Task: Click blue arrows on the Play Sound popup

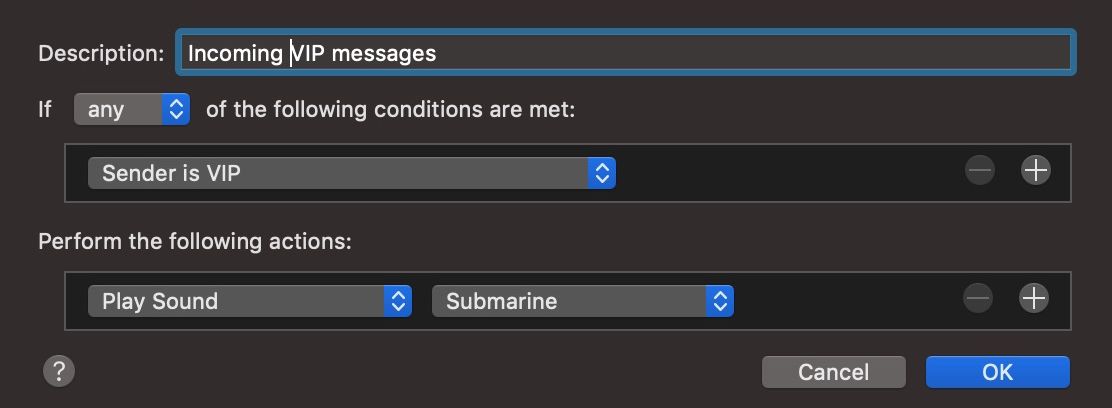Action: [398, 301]
